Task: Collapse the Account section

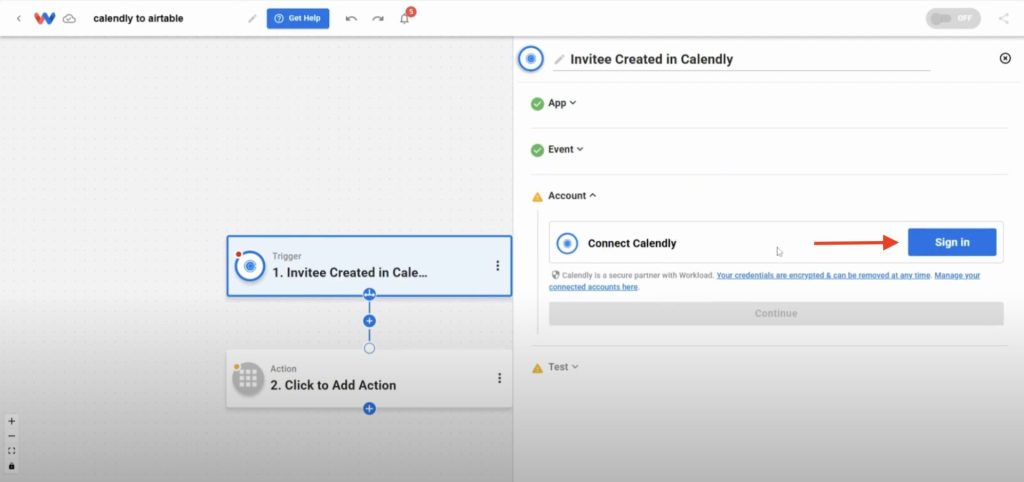Action: (x=571, y=195)
